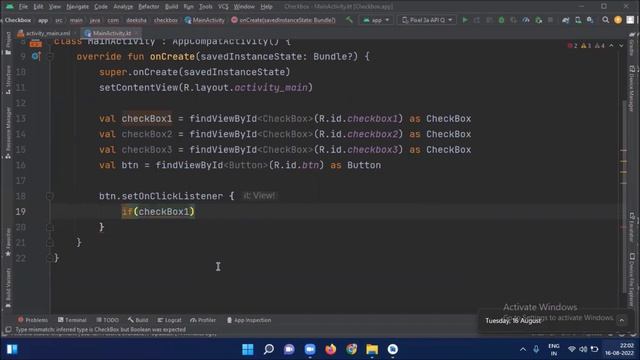The height and width of the screenshot is (360, 640).
Task: Open the Device File Explorer in the right sidebar
Action: tap(631, 280)
